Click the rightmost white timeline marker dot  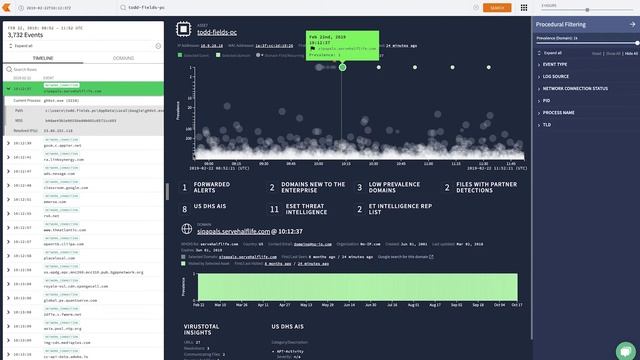(489, 67)
